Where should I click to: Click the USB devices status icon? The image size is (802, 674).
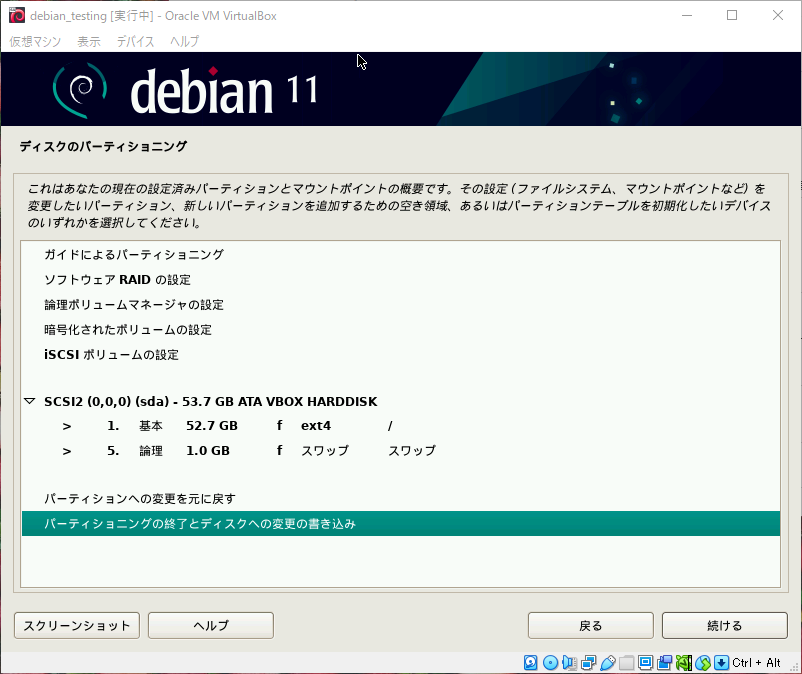[x=608, y=663]
